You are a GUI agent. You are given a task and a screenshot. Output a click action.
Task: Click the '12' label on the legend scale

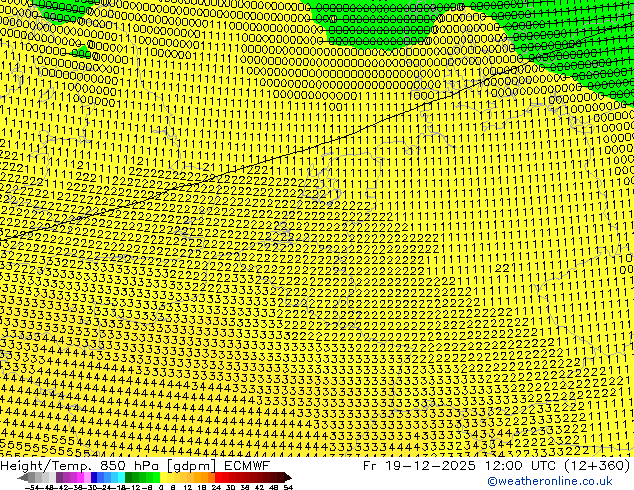click(188, 487)
